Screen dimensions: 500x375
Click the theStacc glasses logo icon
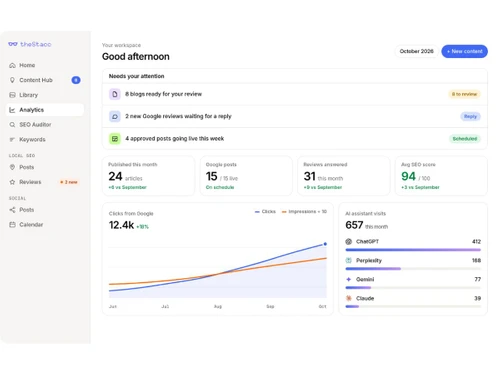13,44
